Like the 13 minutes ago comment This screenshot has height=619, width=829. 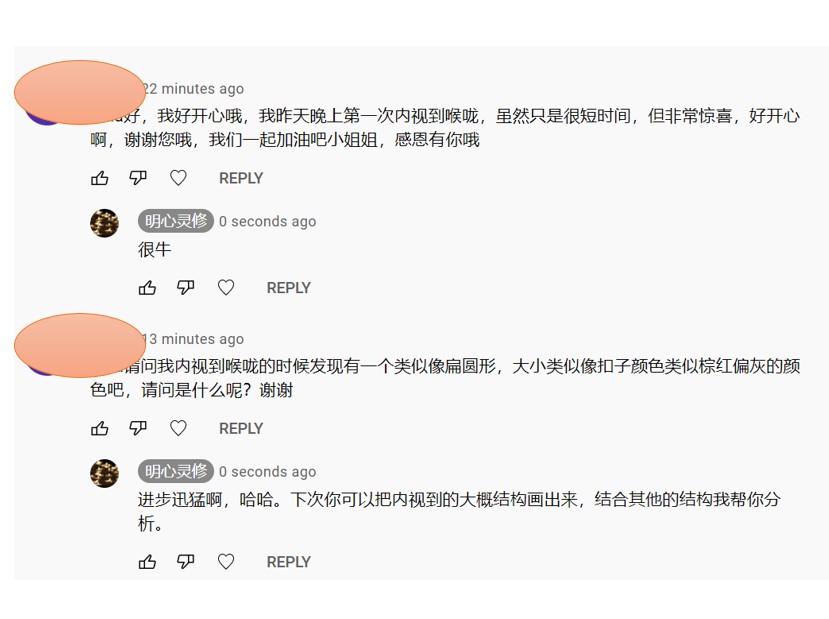click(x=99, y=428)
